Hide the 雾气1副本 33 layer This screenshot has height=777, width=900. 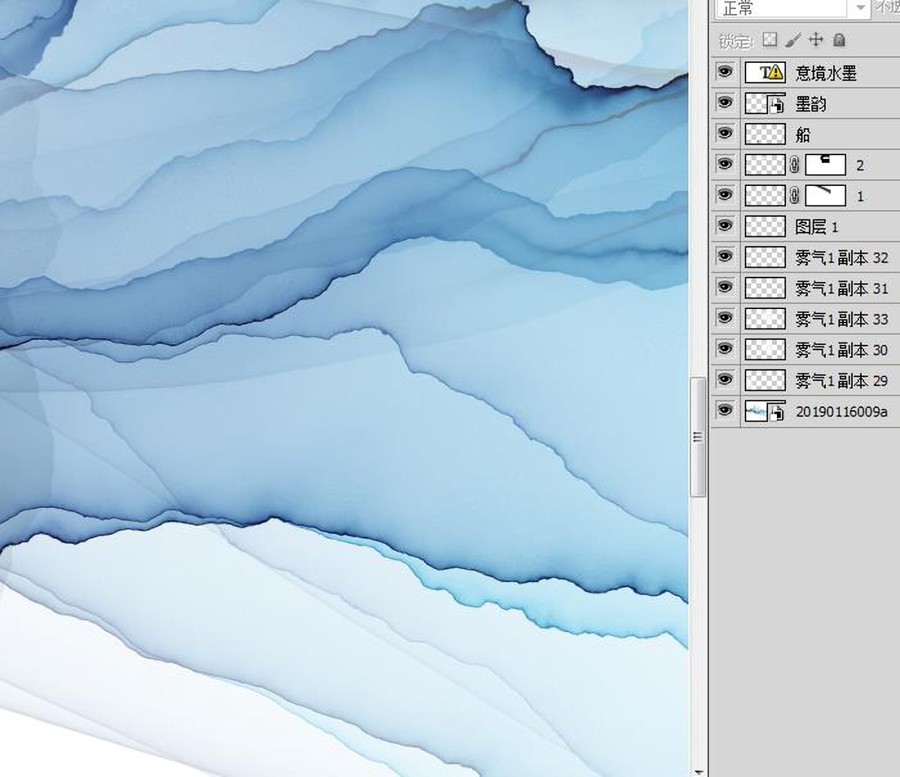tap(725, 318)
